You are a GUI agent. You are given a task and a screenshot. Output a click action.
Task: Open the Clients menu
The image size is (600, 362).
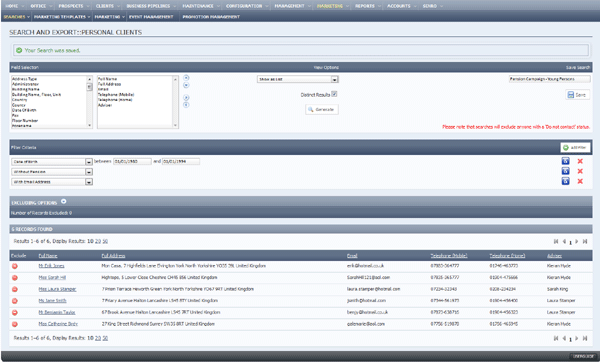[107, 6]
